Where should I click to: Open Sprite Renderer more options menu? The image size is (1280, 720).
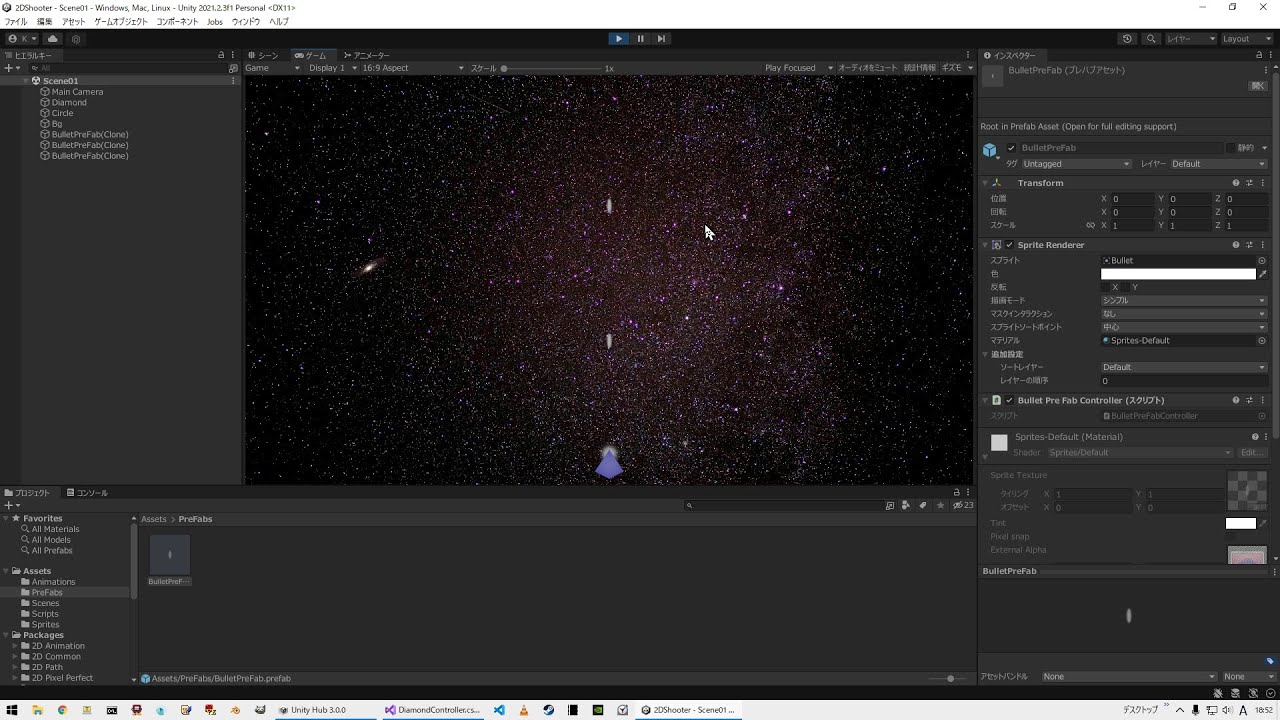click(1262, 245)
